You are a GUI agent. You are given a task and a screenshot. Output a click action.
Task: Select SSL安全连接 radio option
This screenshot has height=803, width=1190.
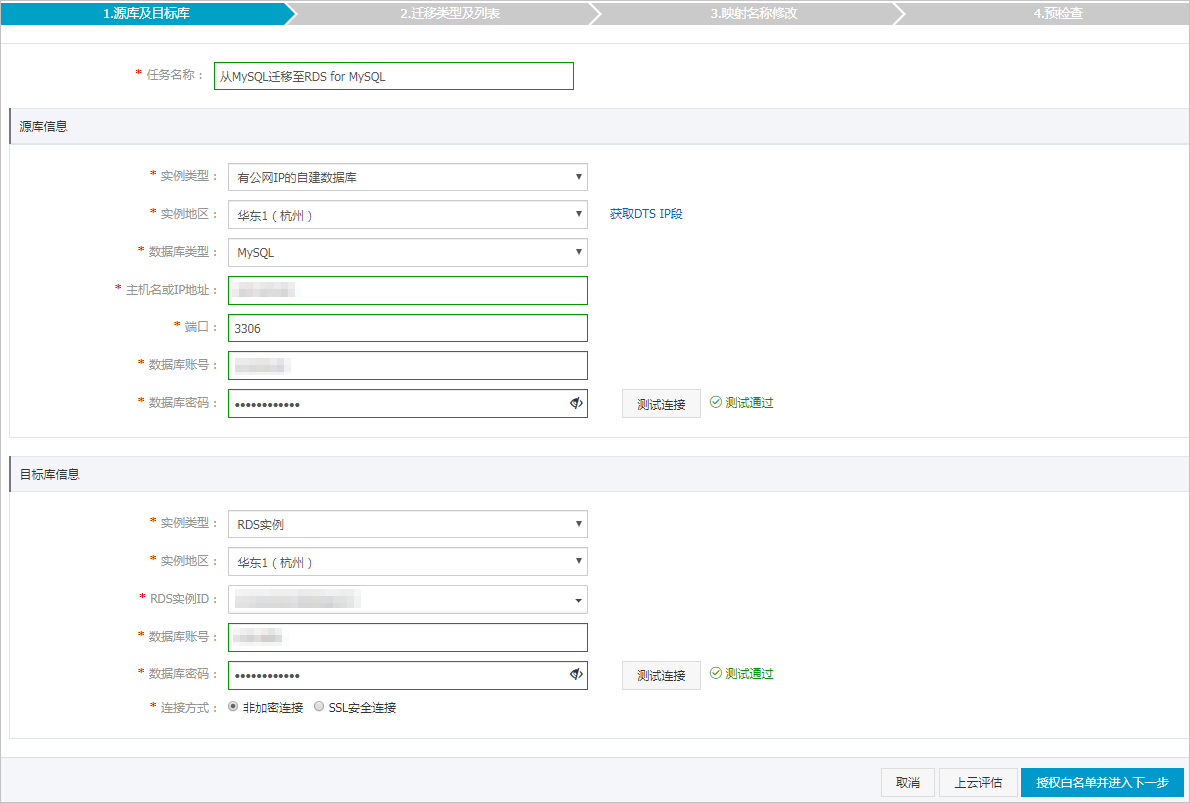(x=319, y=706)
